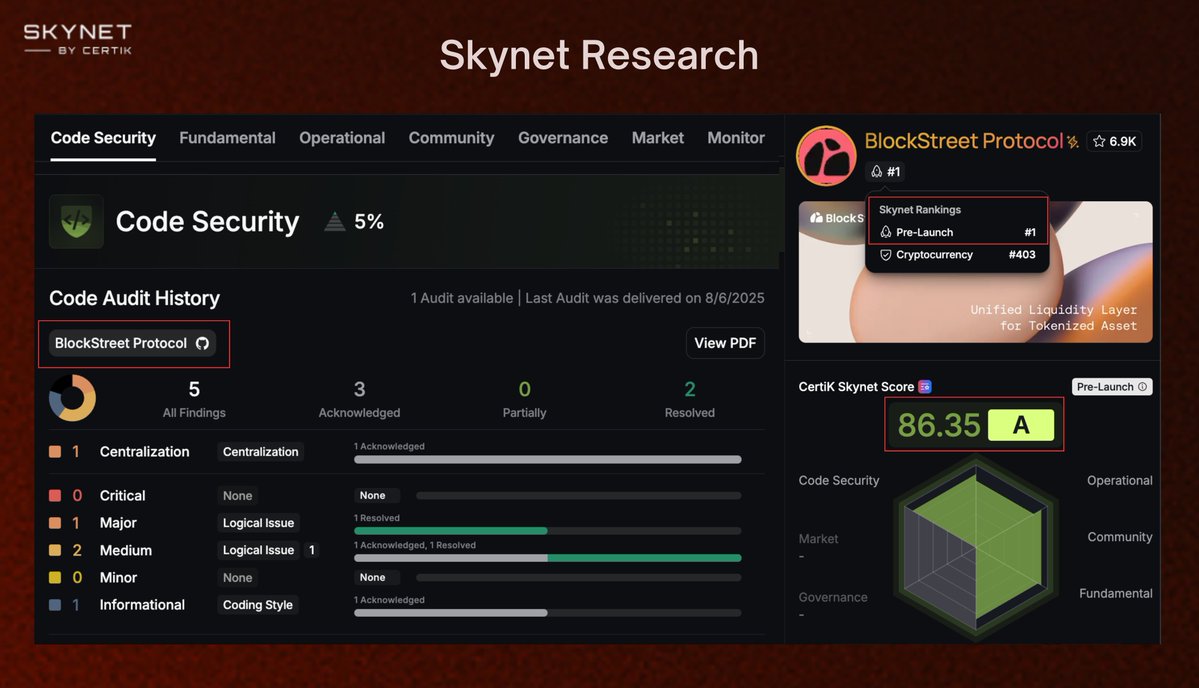Click the 86.35 Skynet score value

click(x=938, y=425)
